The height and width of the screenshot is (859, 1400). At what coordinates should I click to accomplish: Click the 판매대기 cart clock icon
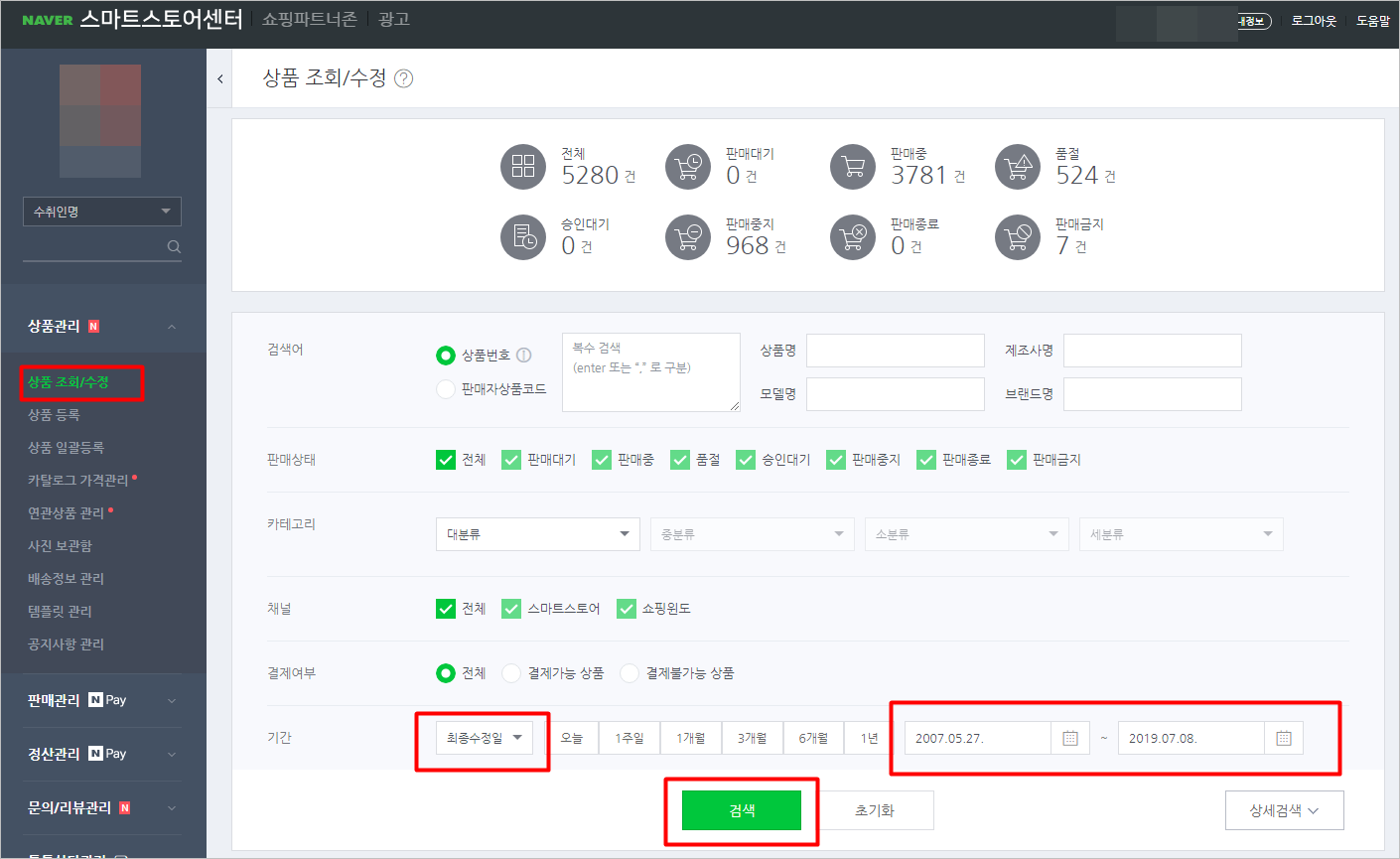pos(688,166)
